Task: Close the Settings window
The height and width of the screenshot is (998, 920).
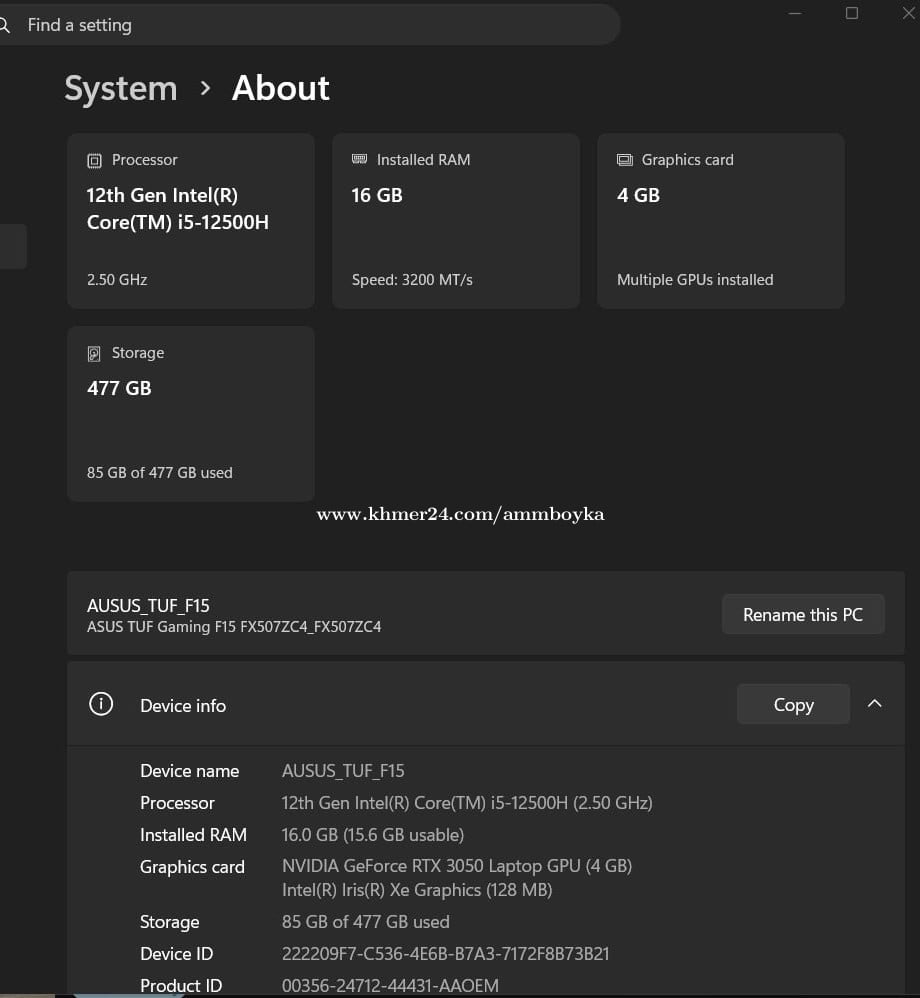Action: pyautogui.click(x=909, y=13)
